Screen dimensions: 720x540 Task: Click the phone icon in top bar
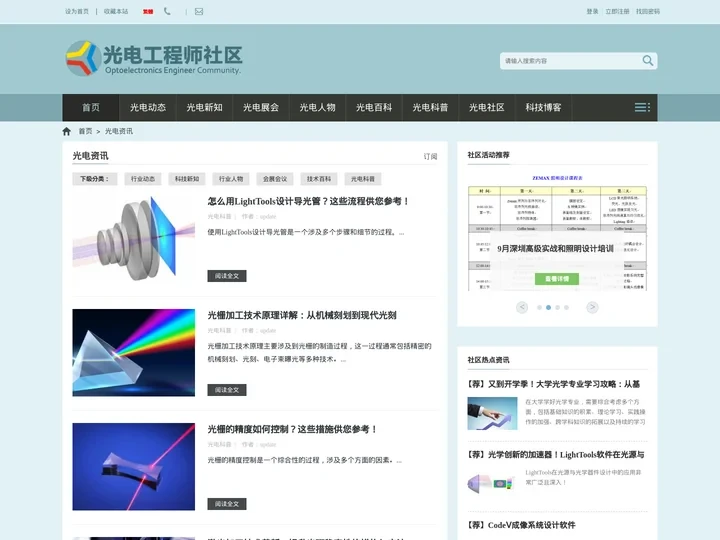tap(167, 11)
